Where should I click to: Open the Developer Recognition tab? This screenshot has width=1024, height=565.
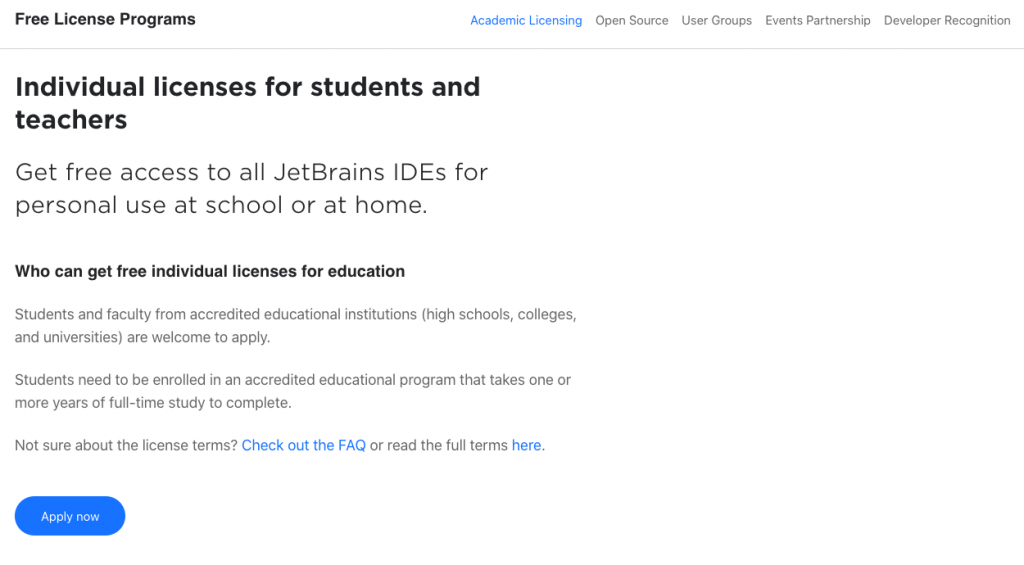[x=947, y=20]
